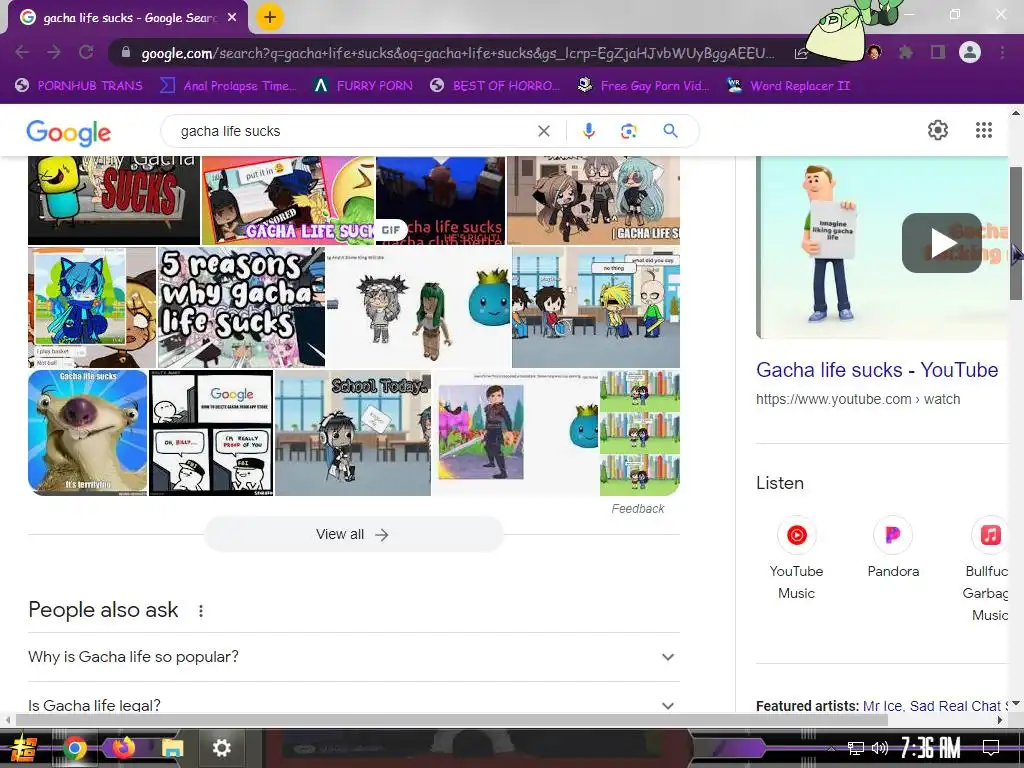Image resolution: width=1024 pixels, height=768 pixels.
Task: Open the Google FBI comic image
Action: [x=211, y=432]
